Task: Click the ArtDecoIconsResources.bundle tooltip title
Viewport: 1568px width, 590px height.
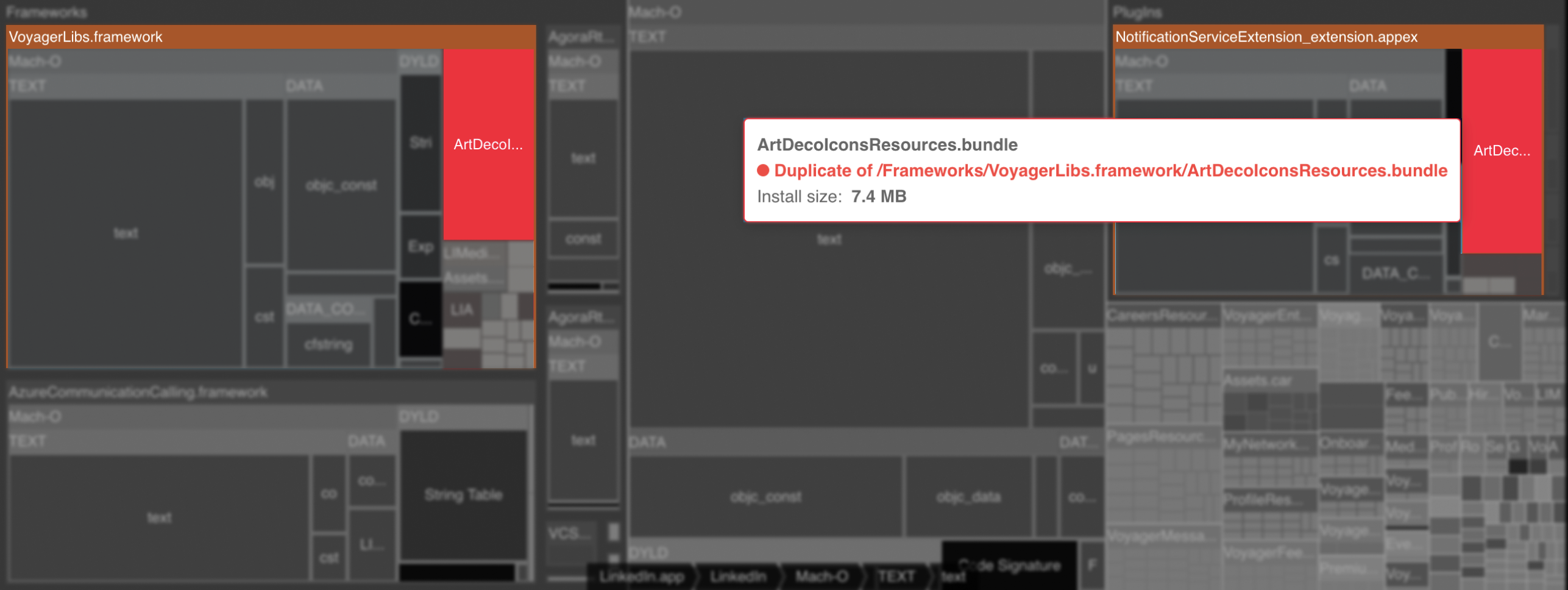Action: tap(886, 144)
